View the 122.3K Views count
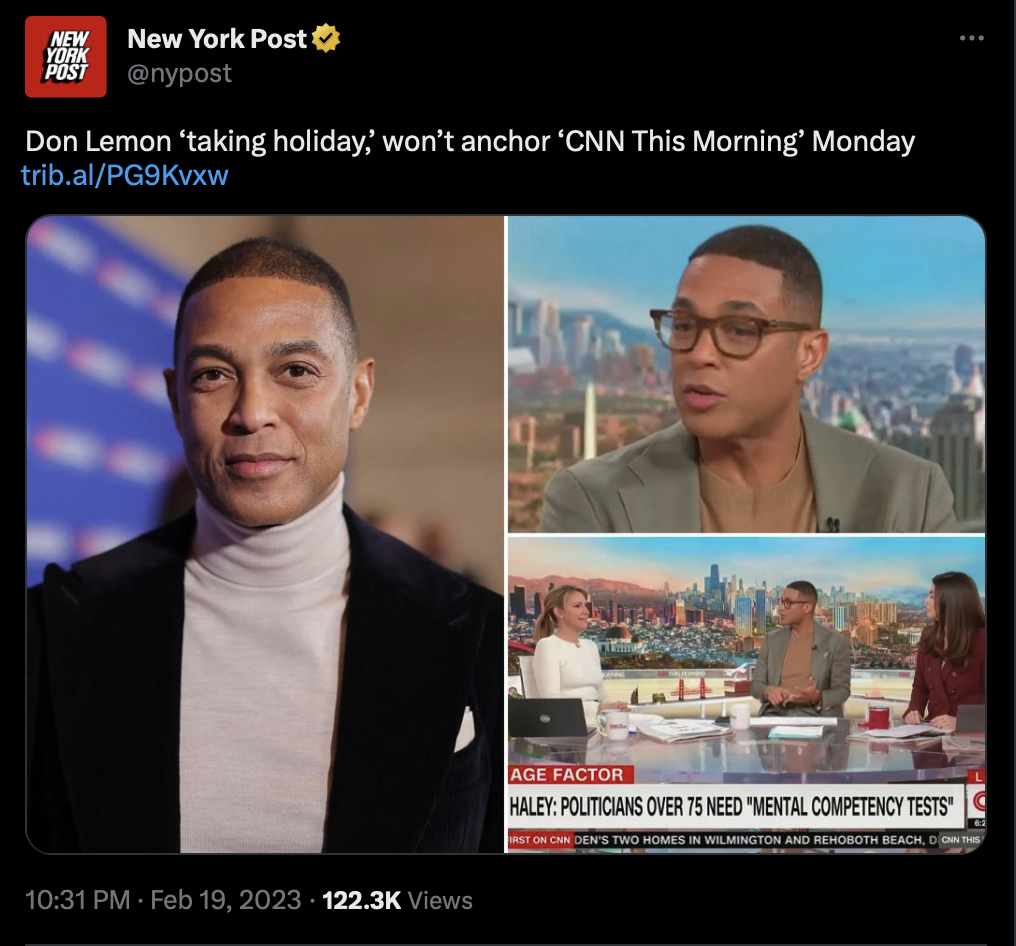Viewport: 1016px width, 946px height. 397,900
